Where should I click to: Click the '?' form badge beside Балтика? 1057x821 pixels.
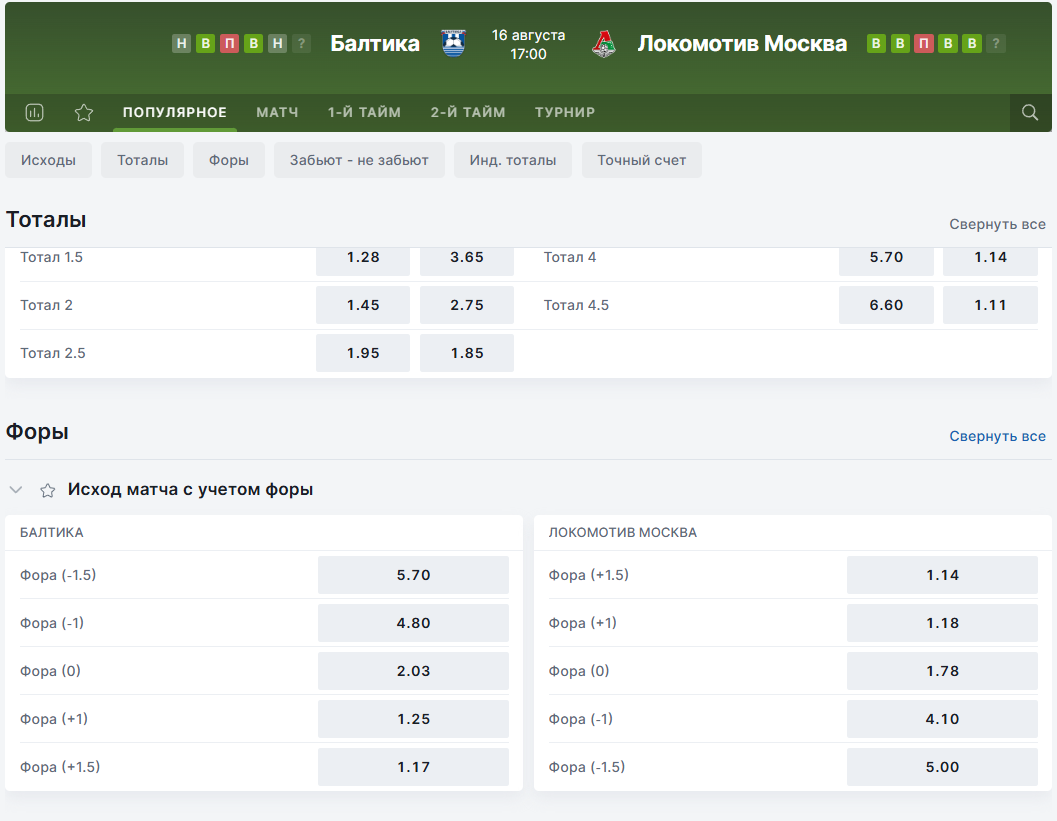coord(301,44)
